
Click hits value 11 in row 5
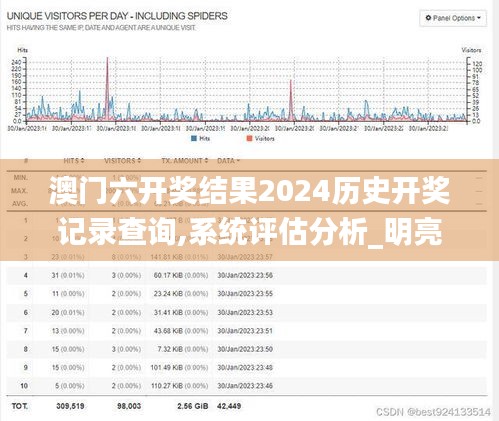(55, 294)
